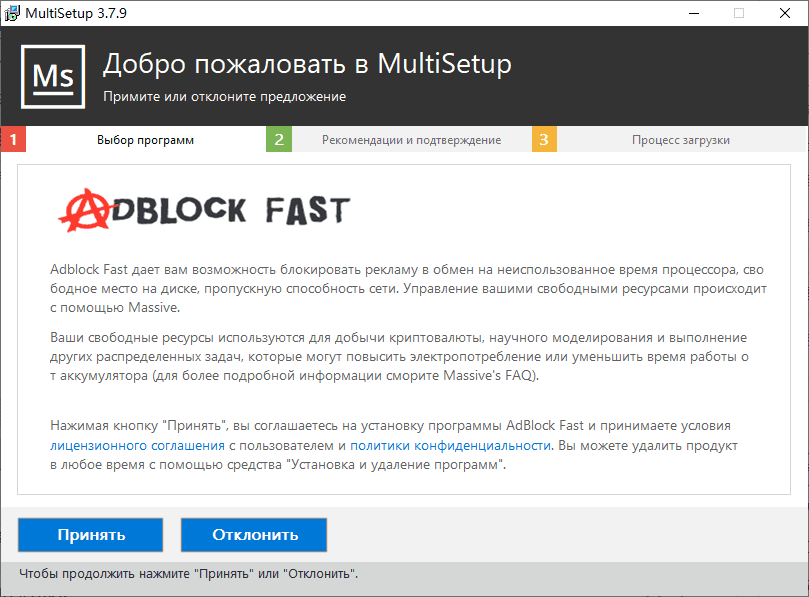Close the MultiSetup installer window
This screenshot has width=809, height=597.
point(785,13)
